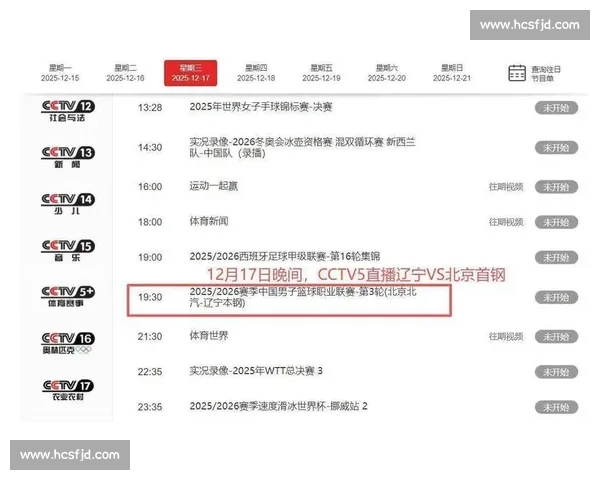Screen dimensions: 600x480
Task: Click the 实况录像-2026冬奥会冰壶资格赛 program title
Action: click(x=302, y=148)
